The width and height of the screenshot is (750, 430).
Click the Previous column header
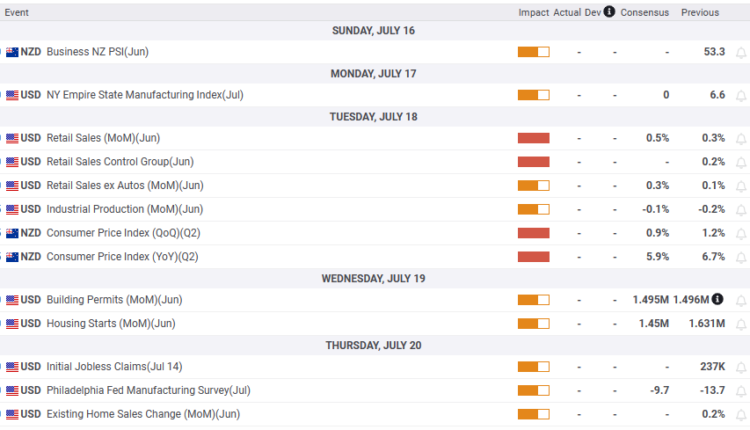[700, 12]
